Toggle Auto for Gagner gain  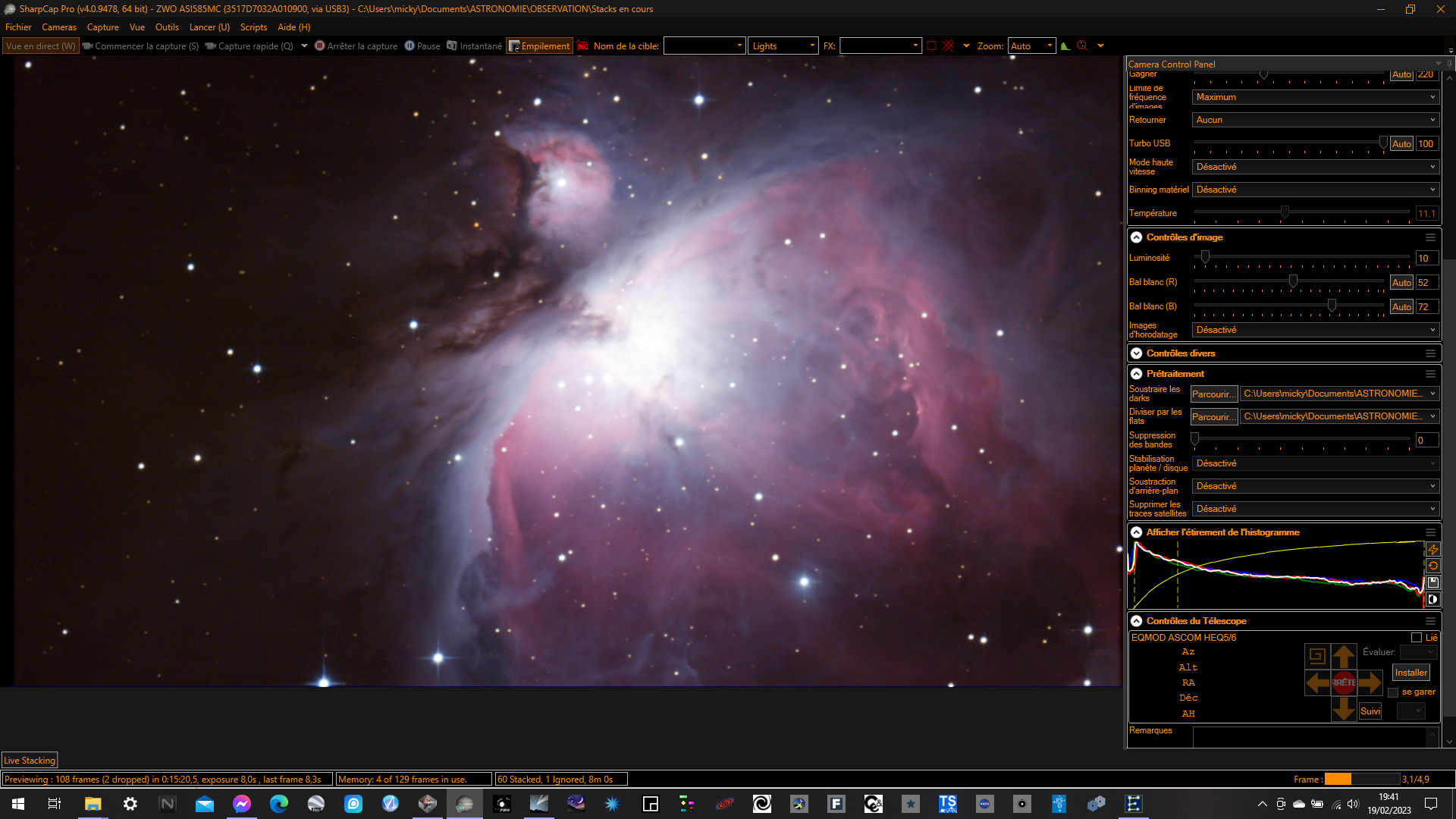pyautogui.click(x=1401, y=74)
